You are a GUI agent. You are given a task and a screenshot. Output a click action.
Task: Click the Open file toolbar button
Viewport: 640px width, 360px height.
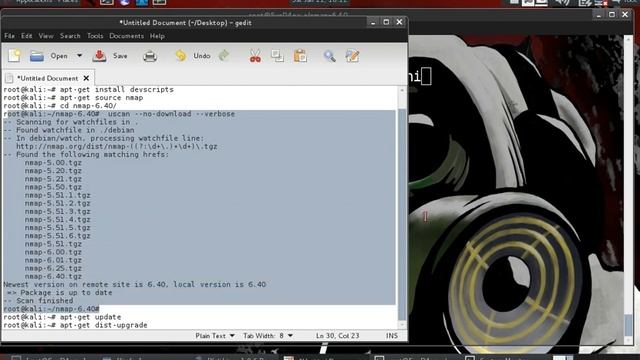pyautogui.click(x=48, y=56)
